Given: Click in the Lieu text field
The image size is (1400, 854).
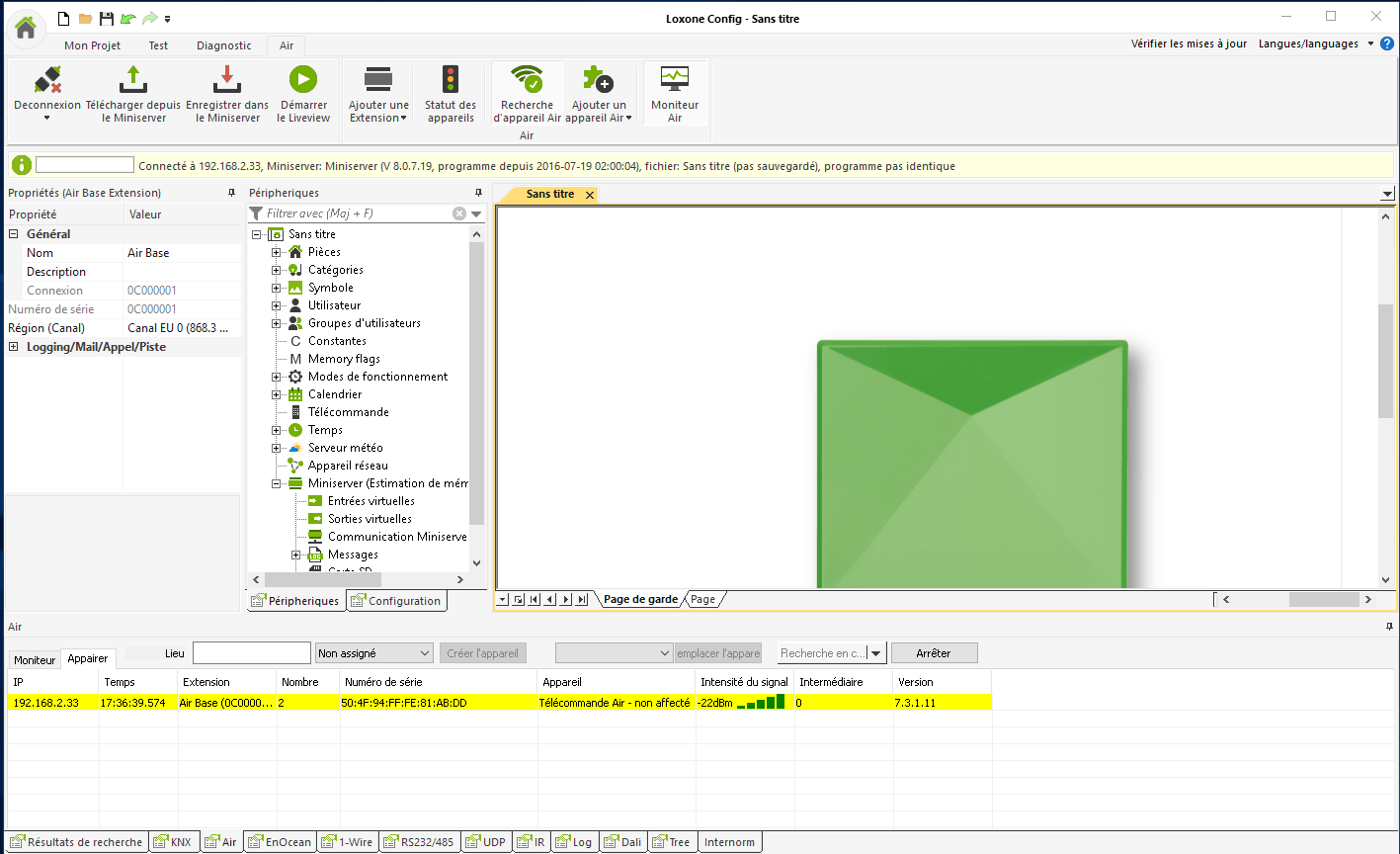Looking at the screenshot, I should pos(252,653).
